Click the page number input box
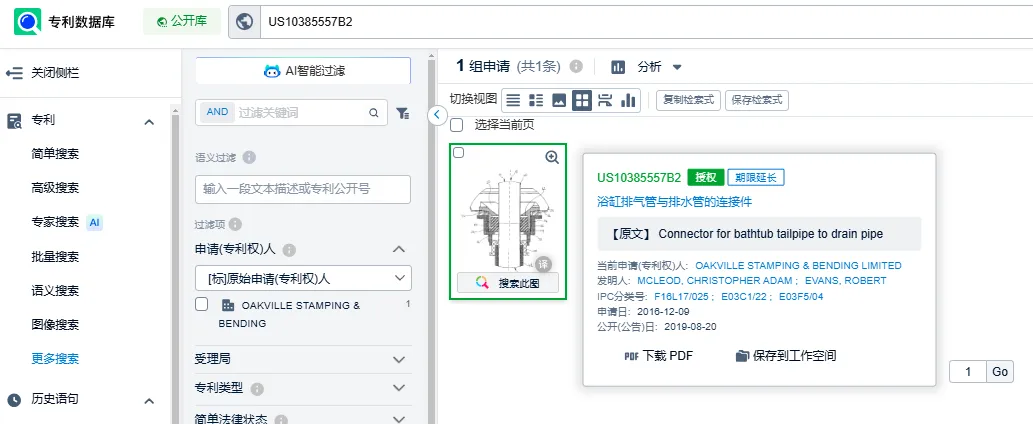Viewport: 1033px width, 424px height. (x=968, y=372)
